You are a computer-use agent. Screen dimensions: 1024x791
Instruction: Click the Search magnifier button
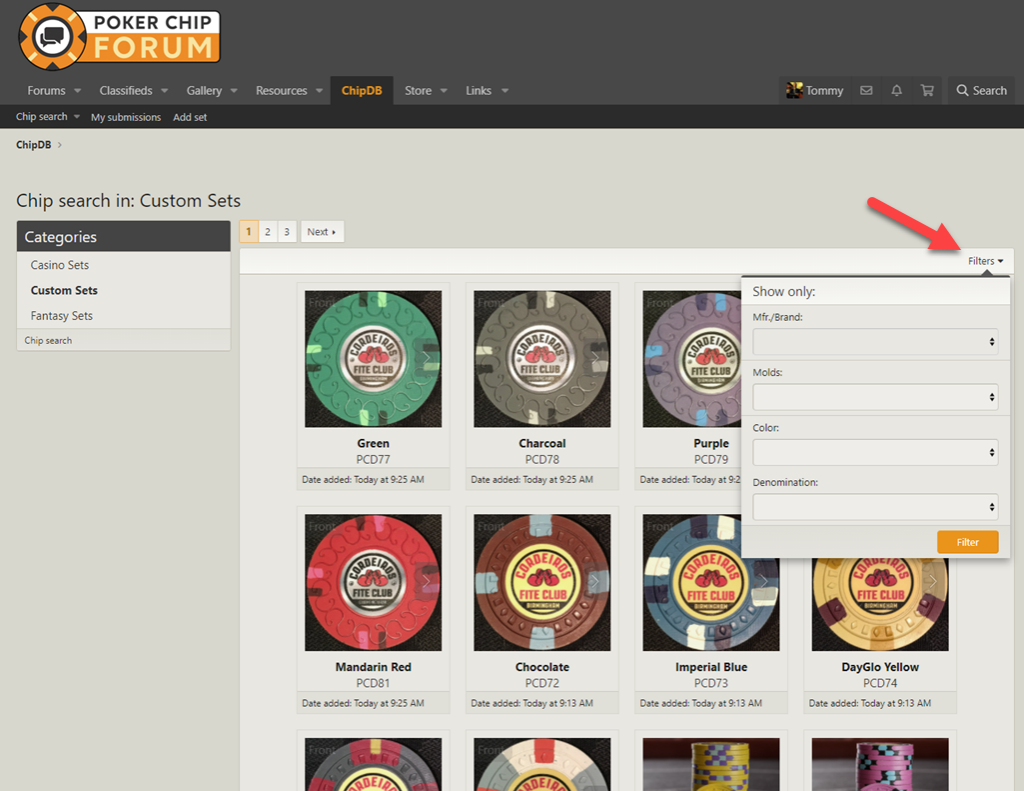(982, 90)
